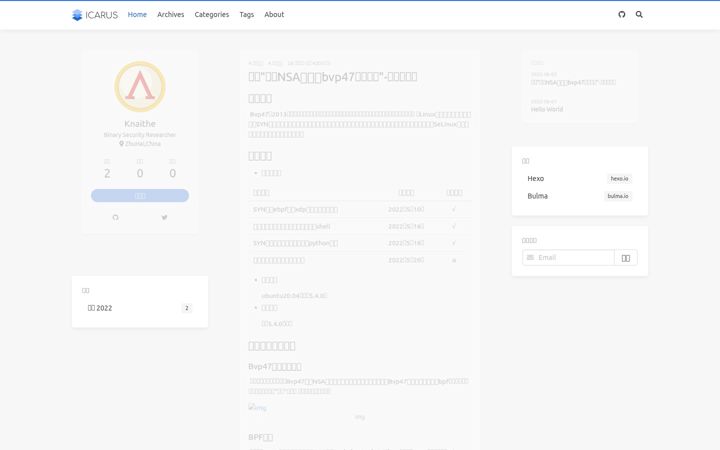This screenshot has width=720, height=450.
Task: Click the blue follow button under profile
Action: [x=140, y=196]
